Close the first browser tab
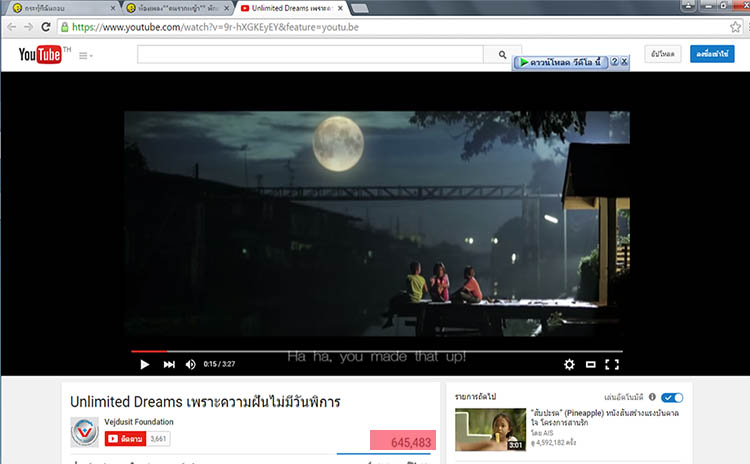The width and height of the screenshot is (750, 464). [113, 8]
